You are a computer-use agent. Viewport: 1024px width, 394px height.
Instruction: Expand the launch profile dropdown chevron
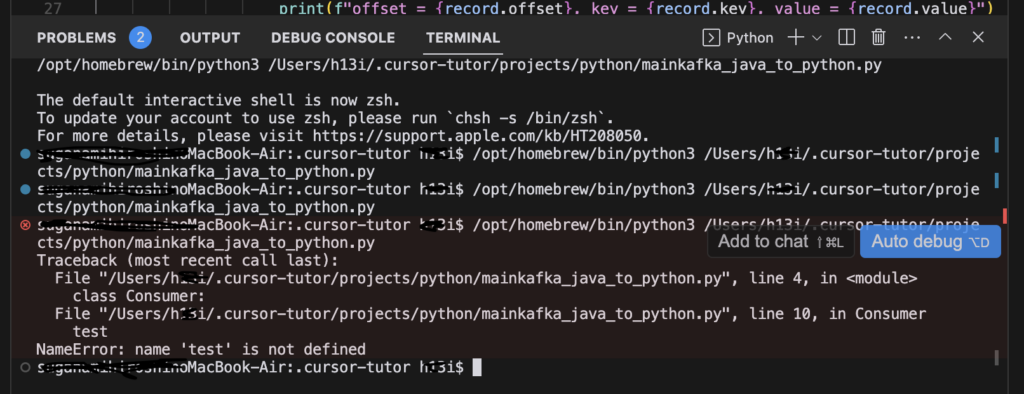coord(816,39)
